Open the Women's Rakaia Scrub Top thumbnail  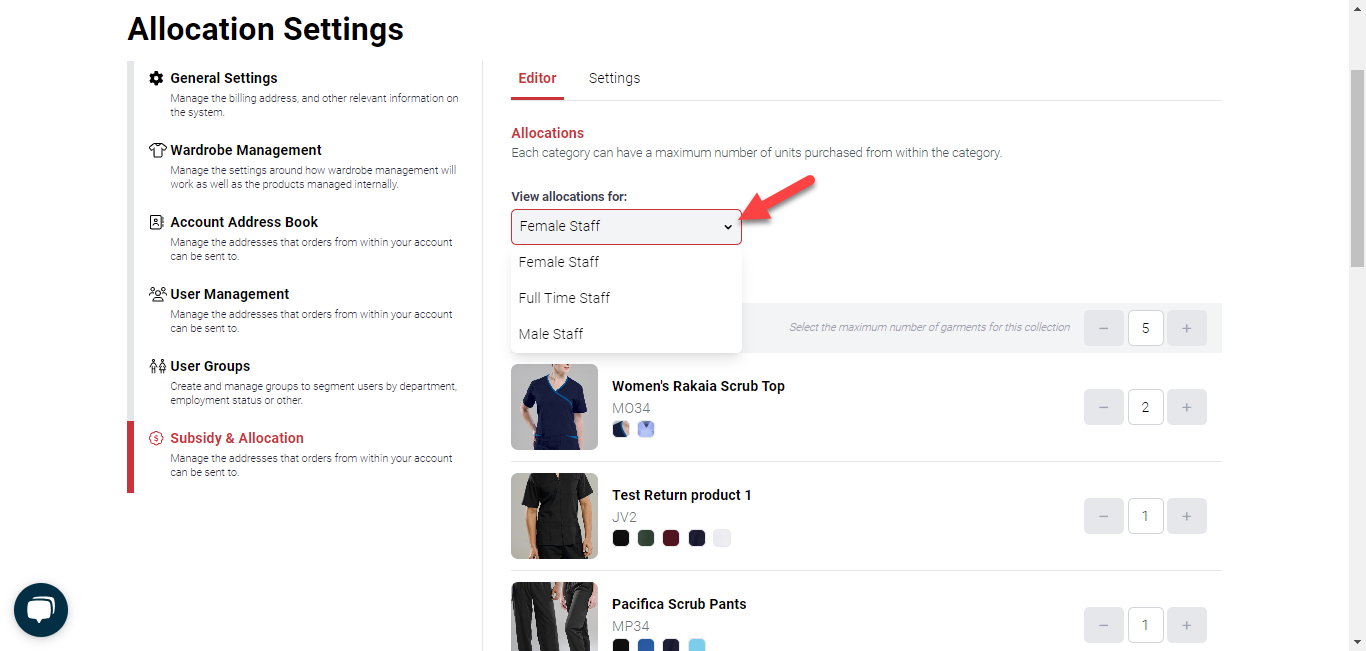554,407
